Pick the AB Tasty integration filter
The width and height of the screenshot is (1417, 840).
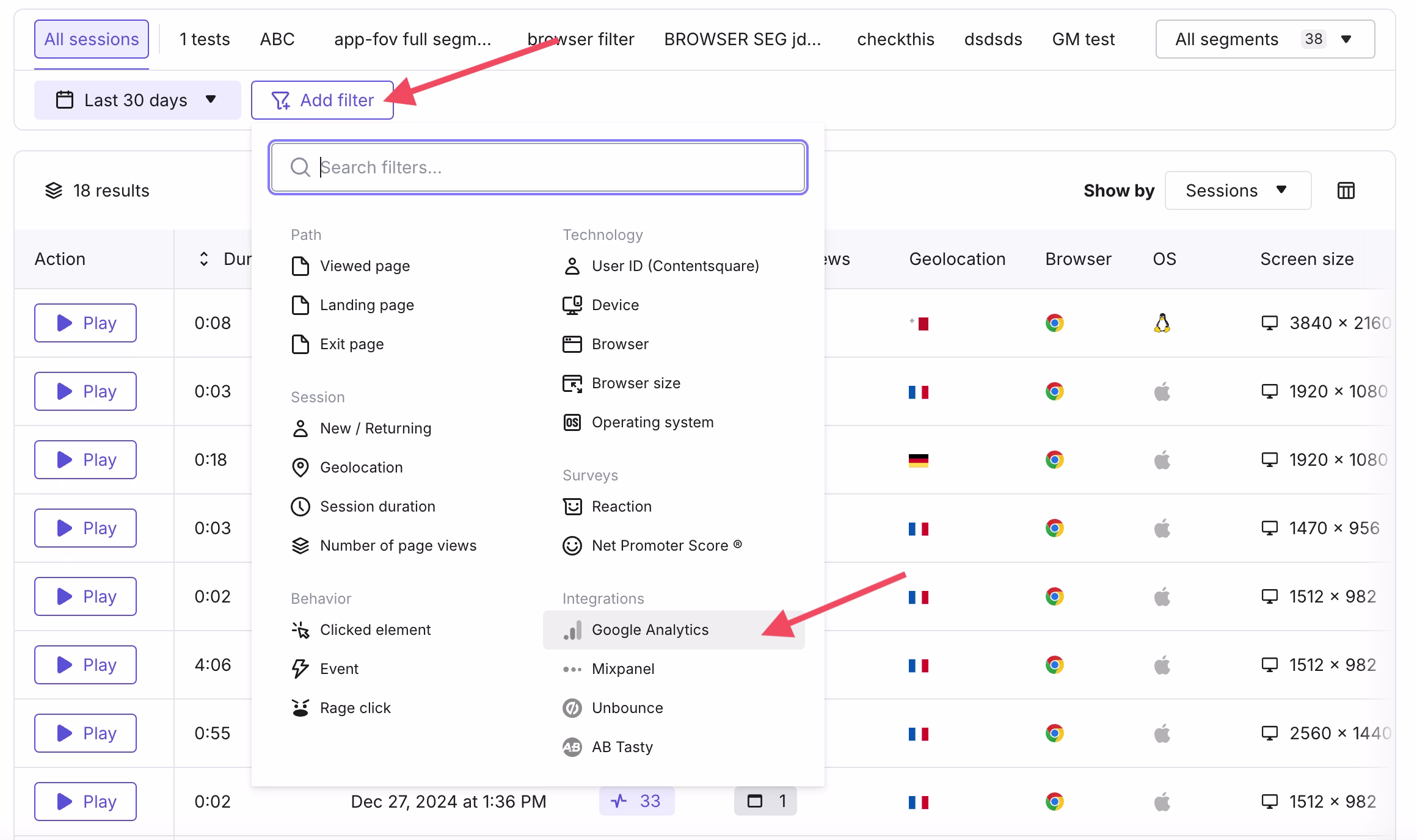point(622,747)
